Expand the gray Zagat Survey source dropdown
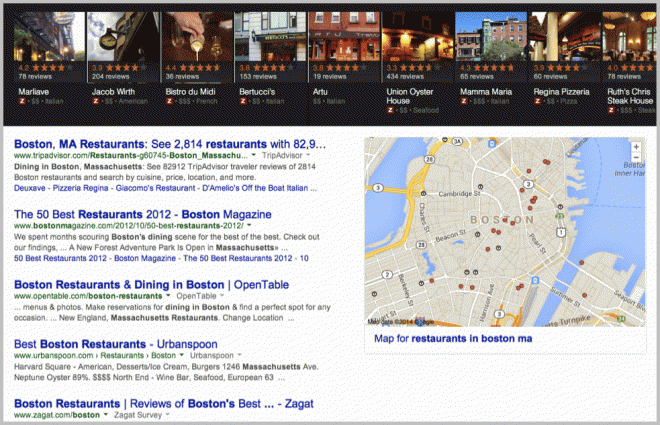 pos(168,415)
